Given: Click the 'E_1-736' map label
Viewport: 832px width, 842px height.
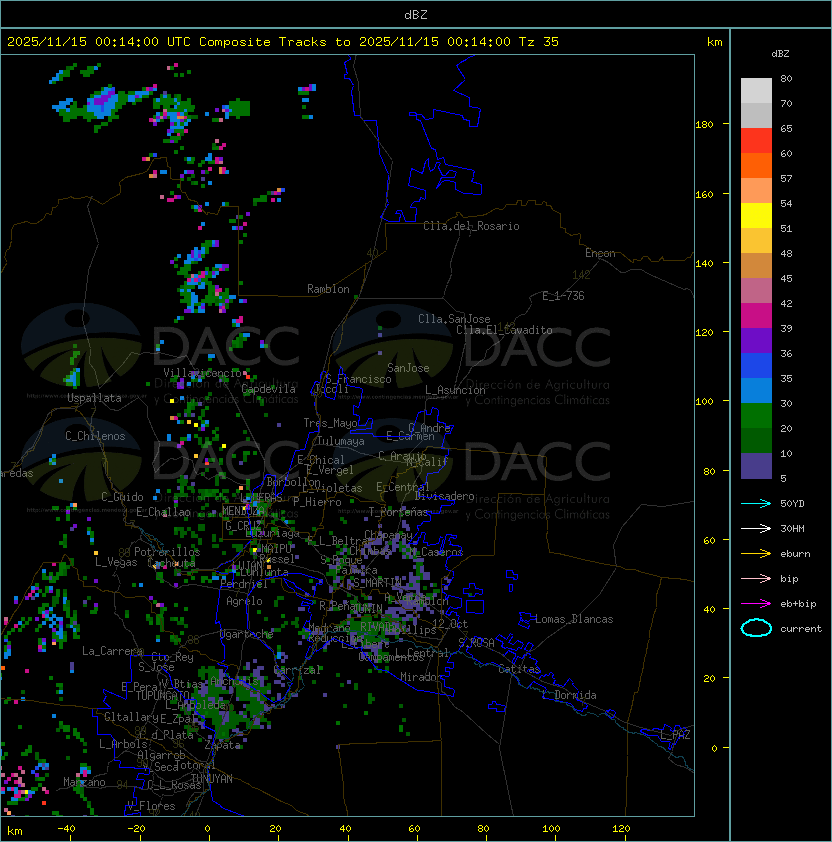Looking at the screenshot, I should [x=563, y=296].
